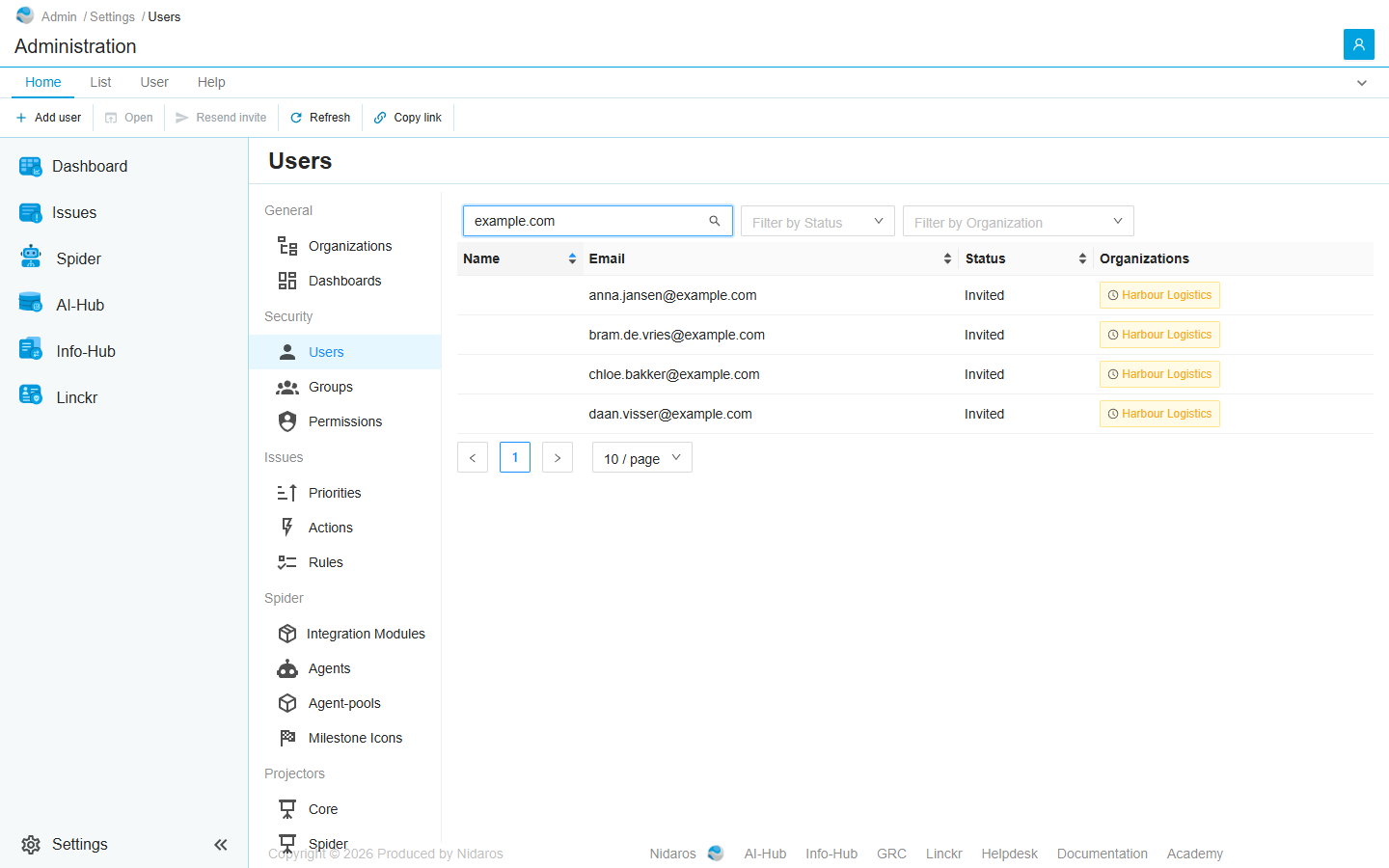Click Harbour Logistics tag in anna.jansen row
Viewport: 1389px width, 868px height.
pyautogui.click(x=1159, y=295)
